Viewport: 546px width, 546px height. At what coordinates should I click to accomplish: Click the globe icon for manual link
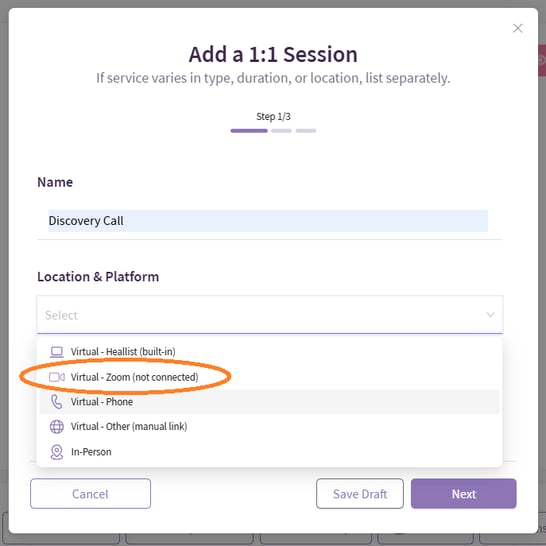click(57, 427)
